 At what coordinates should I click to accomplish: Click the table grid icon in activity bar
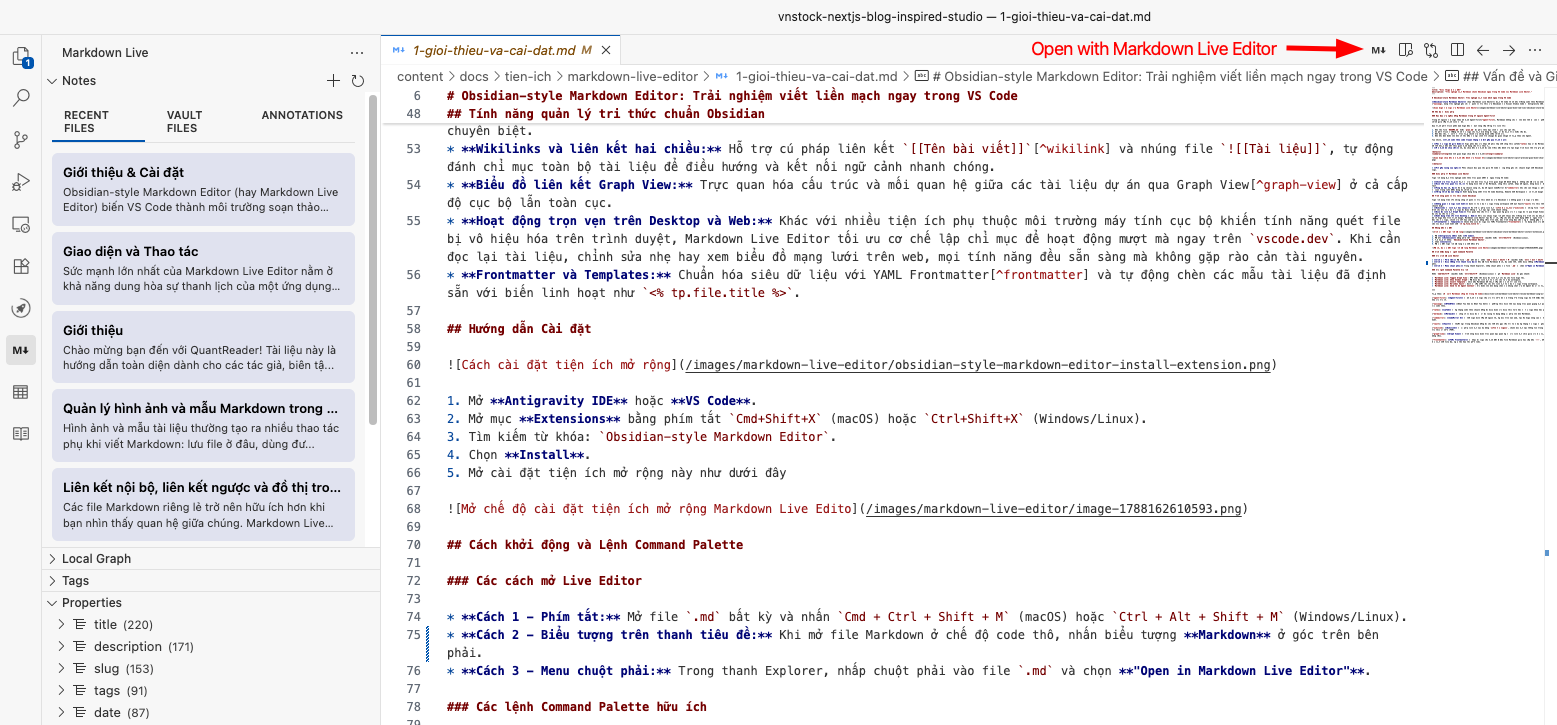[x=20, y=392]
